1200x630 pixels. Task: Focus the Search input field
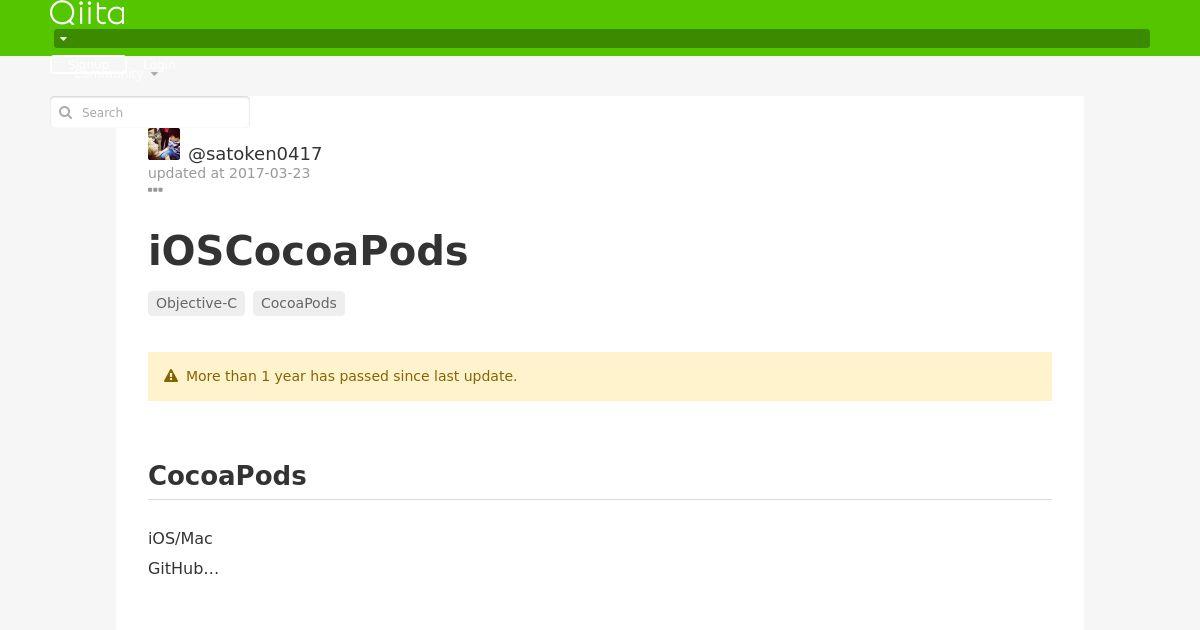(150, 112)
